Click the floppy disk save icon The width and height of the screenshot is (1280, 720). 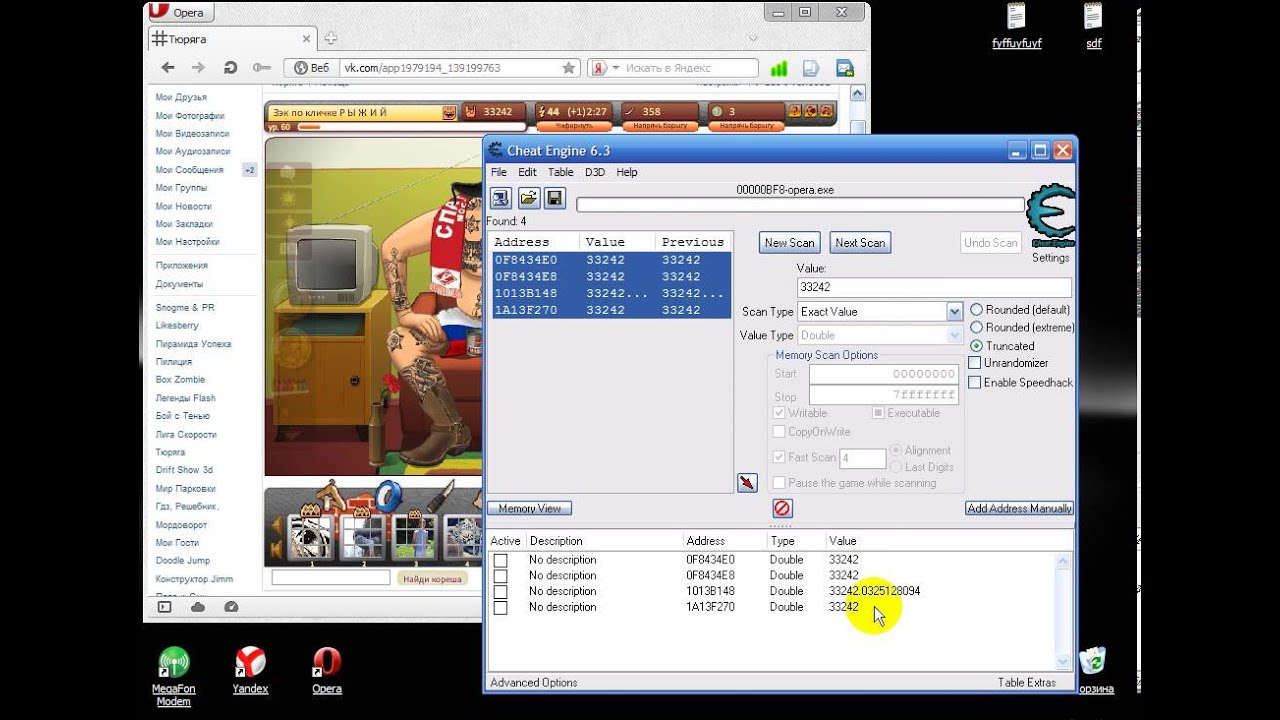(x=554, y=198)
